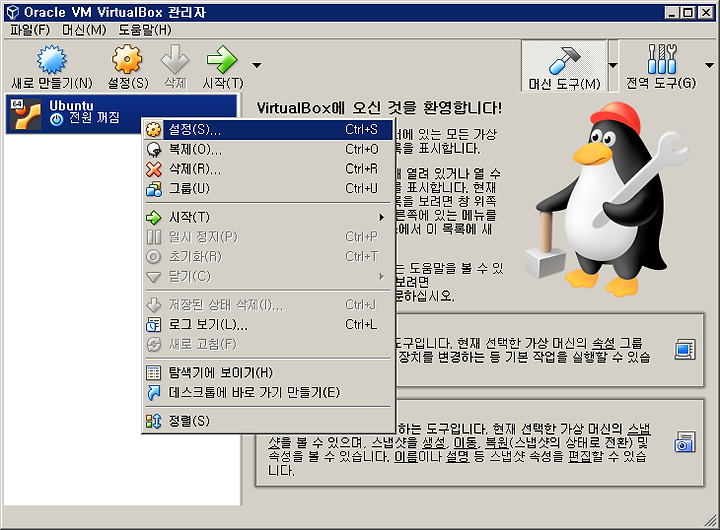Click the gear icon beside 설정(S)...
The image size is (720, 530).
coord(153,130)
